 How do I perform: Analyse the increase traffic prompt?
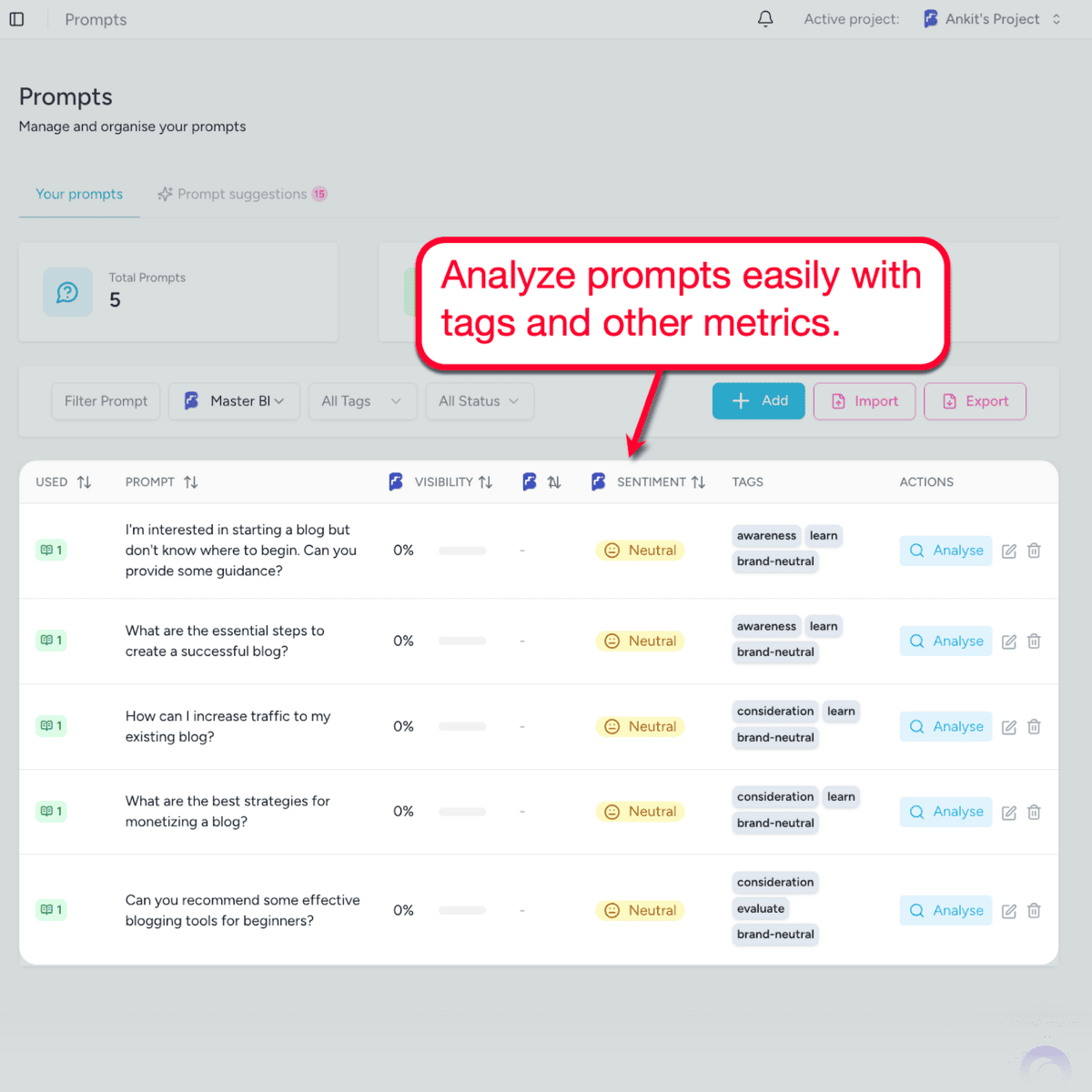(x=946, y=727)
